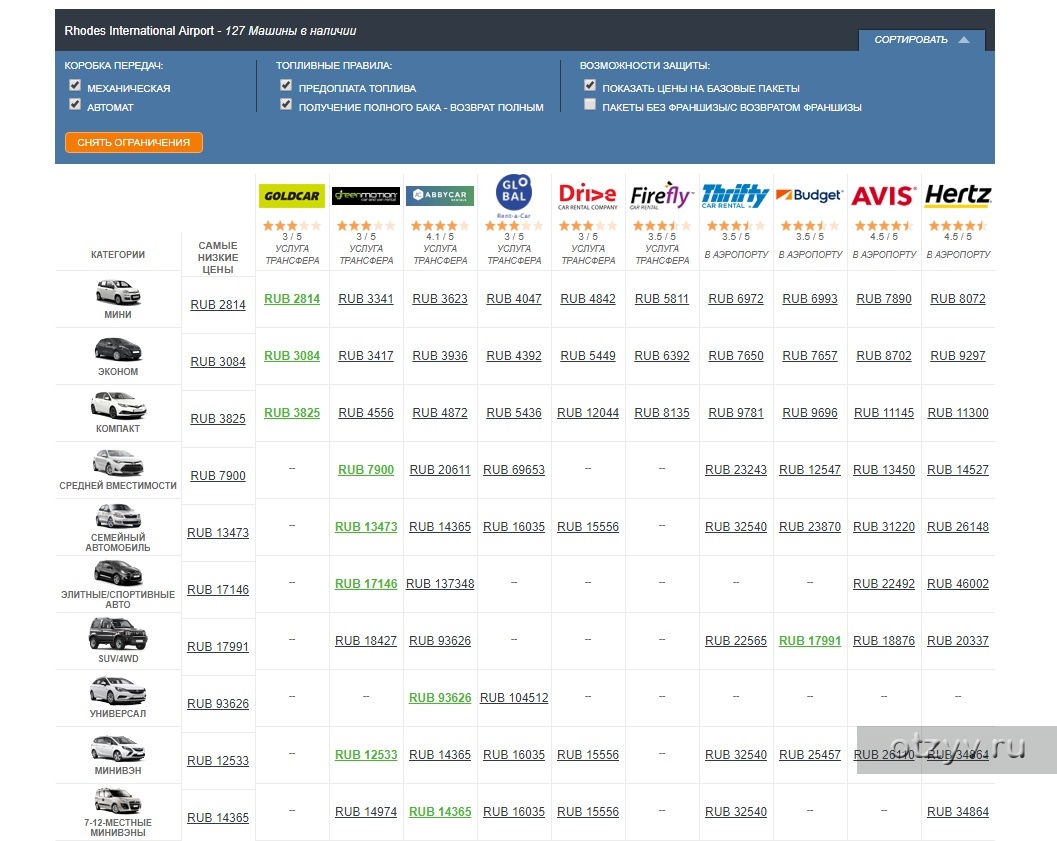
Task: Select the СРЕДНЕЙ ВМЕСТИМОСТИ car image
Action: [x=118, y=462]
